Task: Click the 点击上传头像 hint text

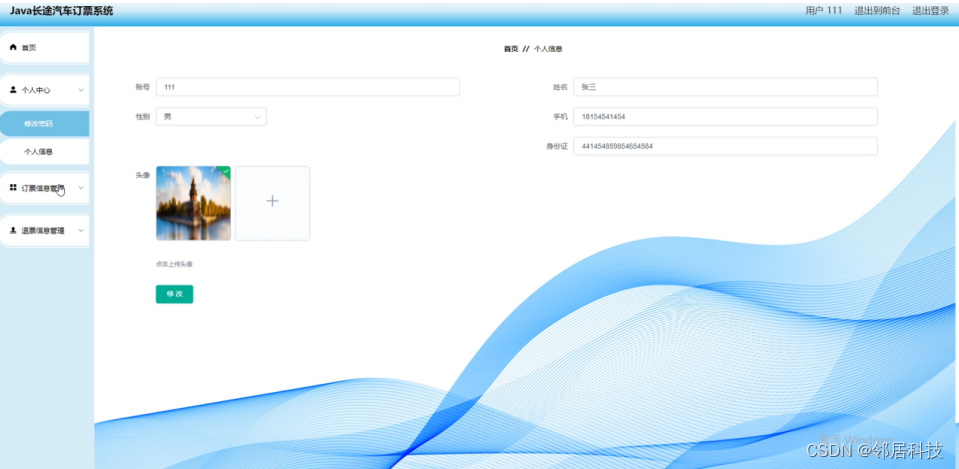Action: tap(174, 264)
